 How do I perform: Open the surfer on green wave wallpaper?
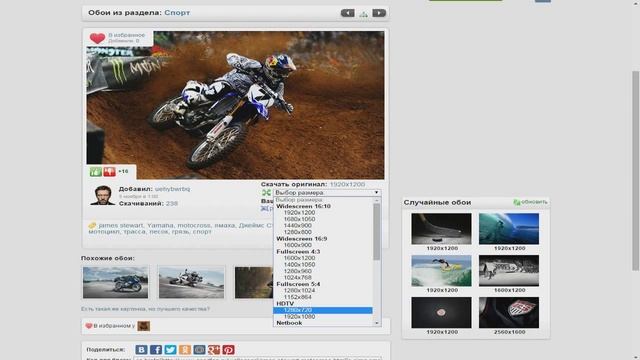(441, 271)
